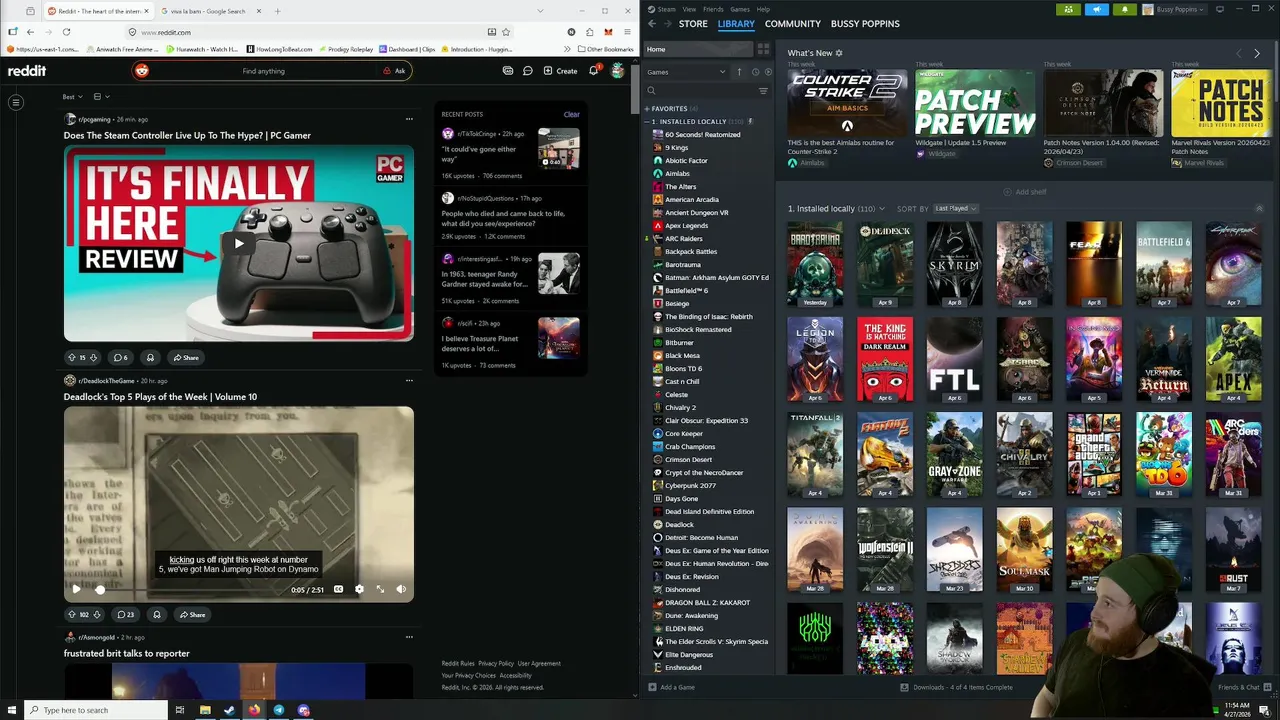Click Add shelf in Steam library
Image resolution: width=1280 pixels, height=720 pixels.
(x=1025, y=192)
